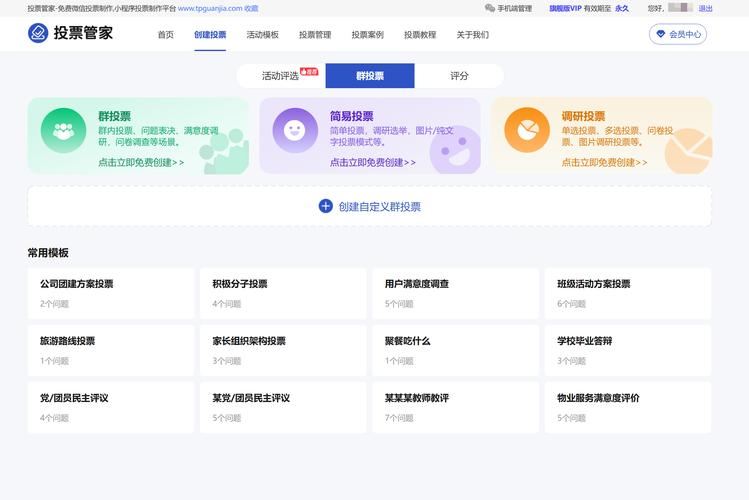Image resolution: width=749 pixels, height=500 pixels.
Task: Click the orange 调研投票 pie chart icon
Action: coord(526,129)
